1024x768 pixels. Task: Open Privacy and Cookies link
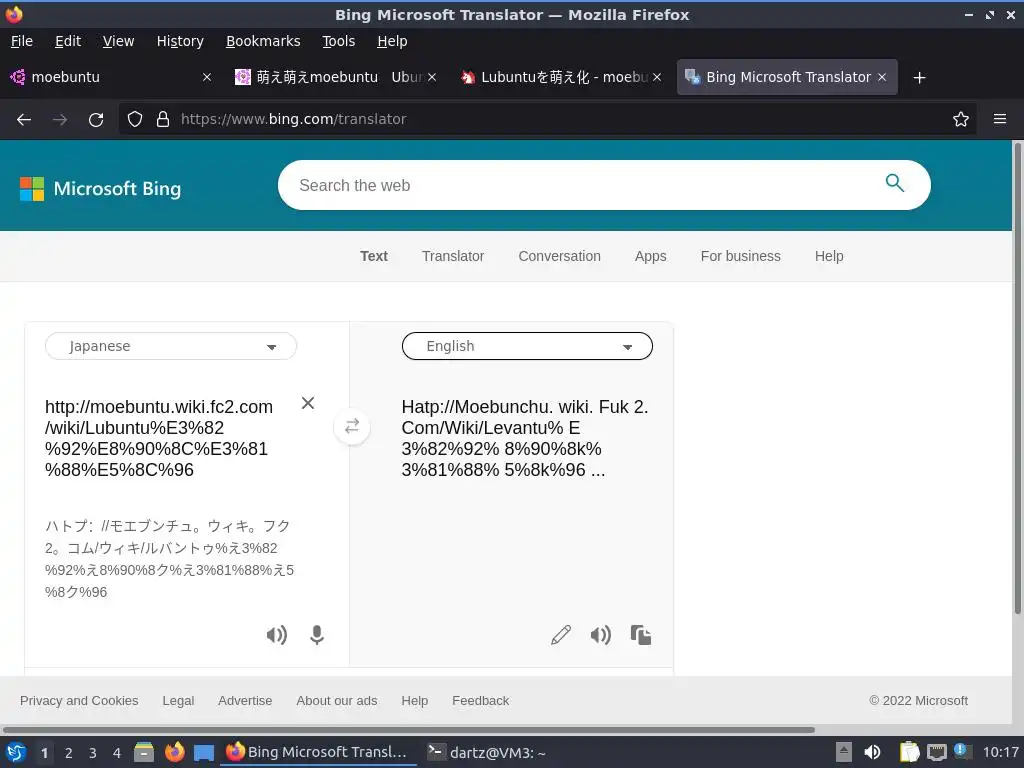79,701
